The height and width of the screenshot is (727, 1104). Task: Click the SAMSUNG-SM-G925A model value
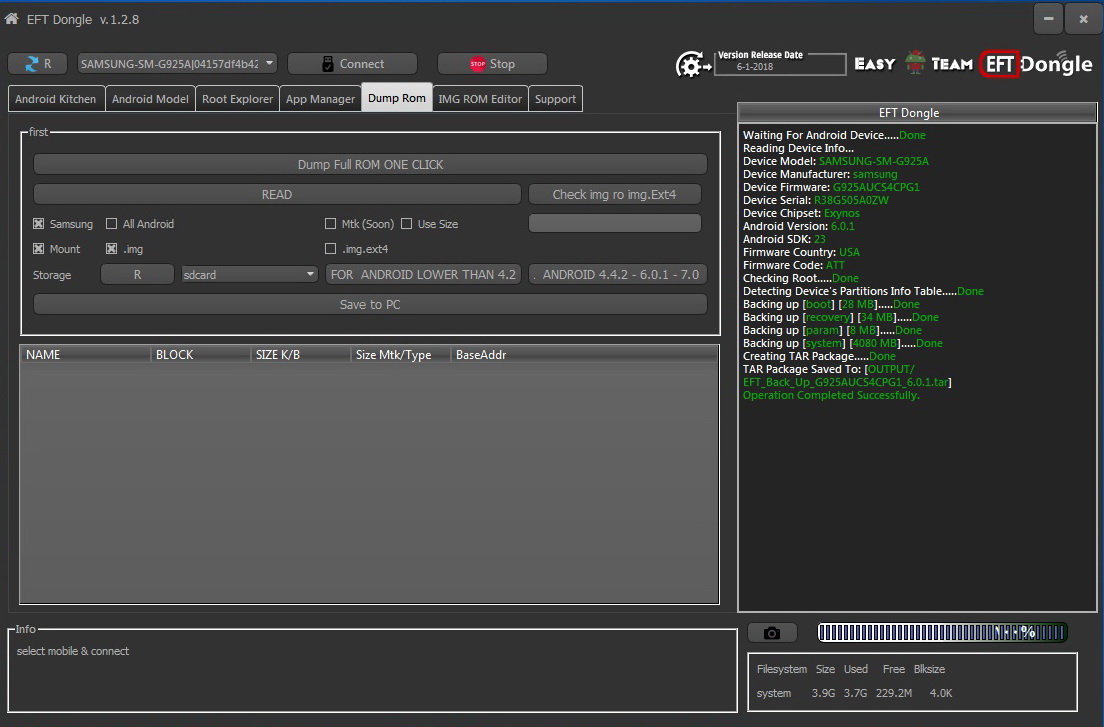(874, 161)
